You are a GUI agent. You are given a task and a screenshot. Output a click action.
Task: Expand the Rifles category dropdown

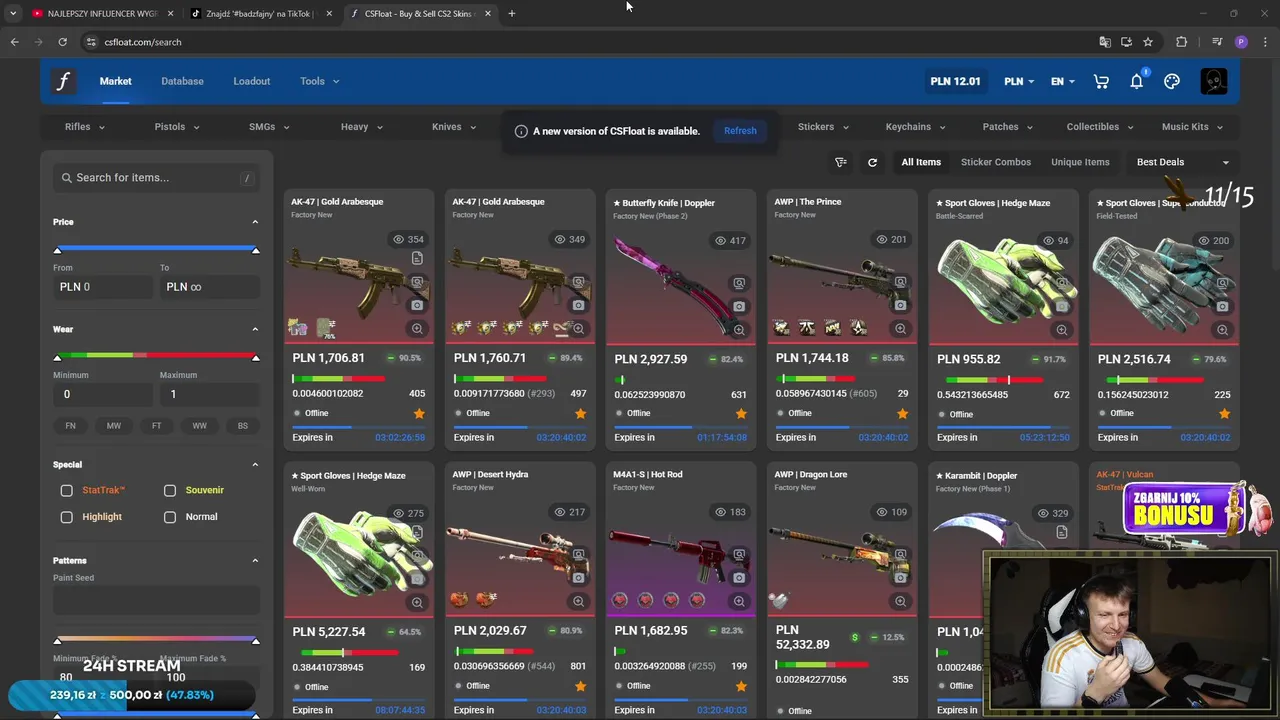[x=85, y=127]
